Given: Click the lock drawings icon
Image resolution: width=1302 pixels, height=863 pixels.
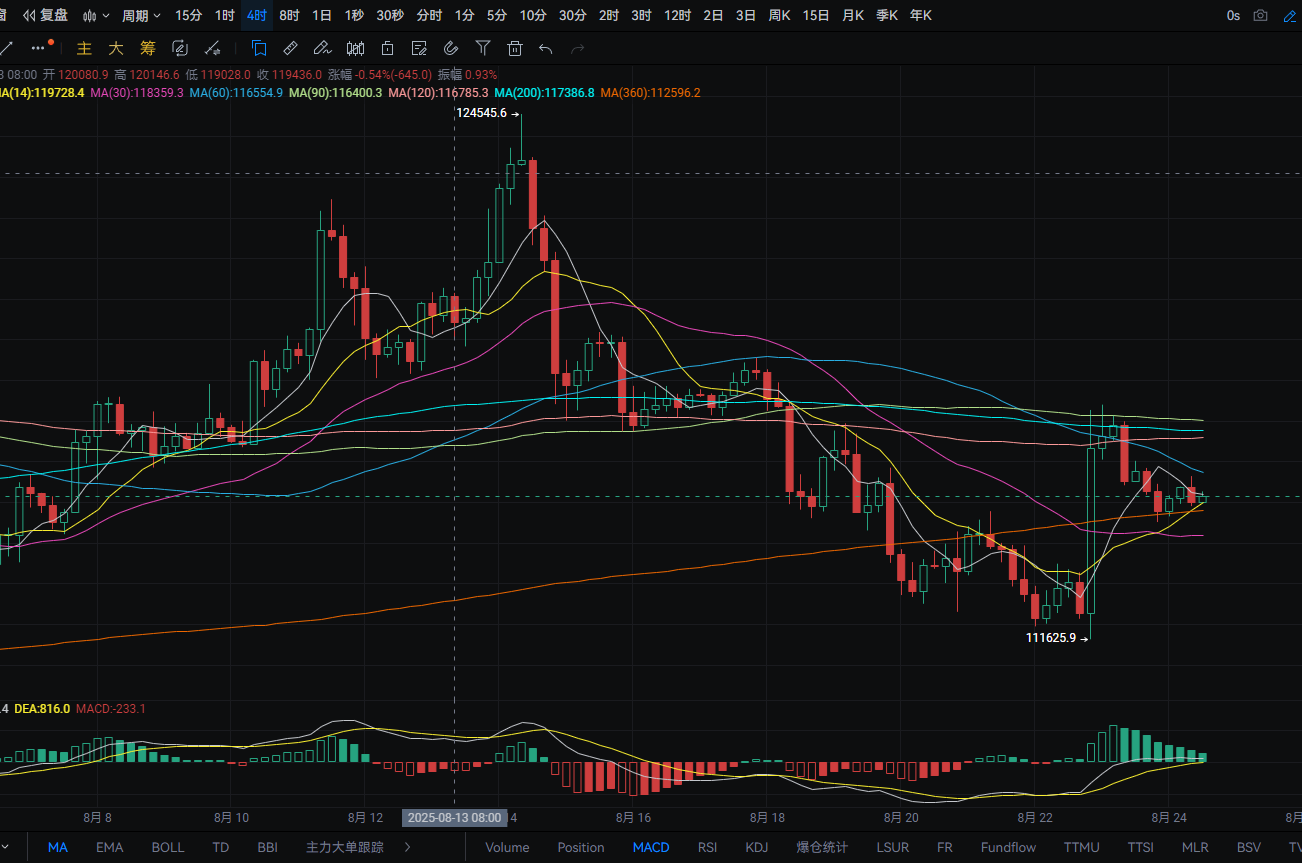Looking at the screenshot, I should click(387, 47).
